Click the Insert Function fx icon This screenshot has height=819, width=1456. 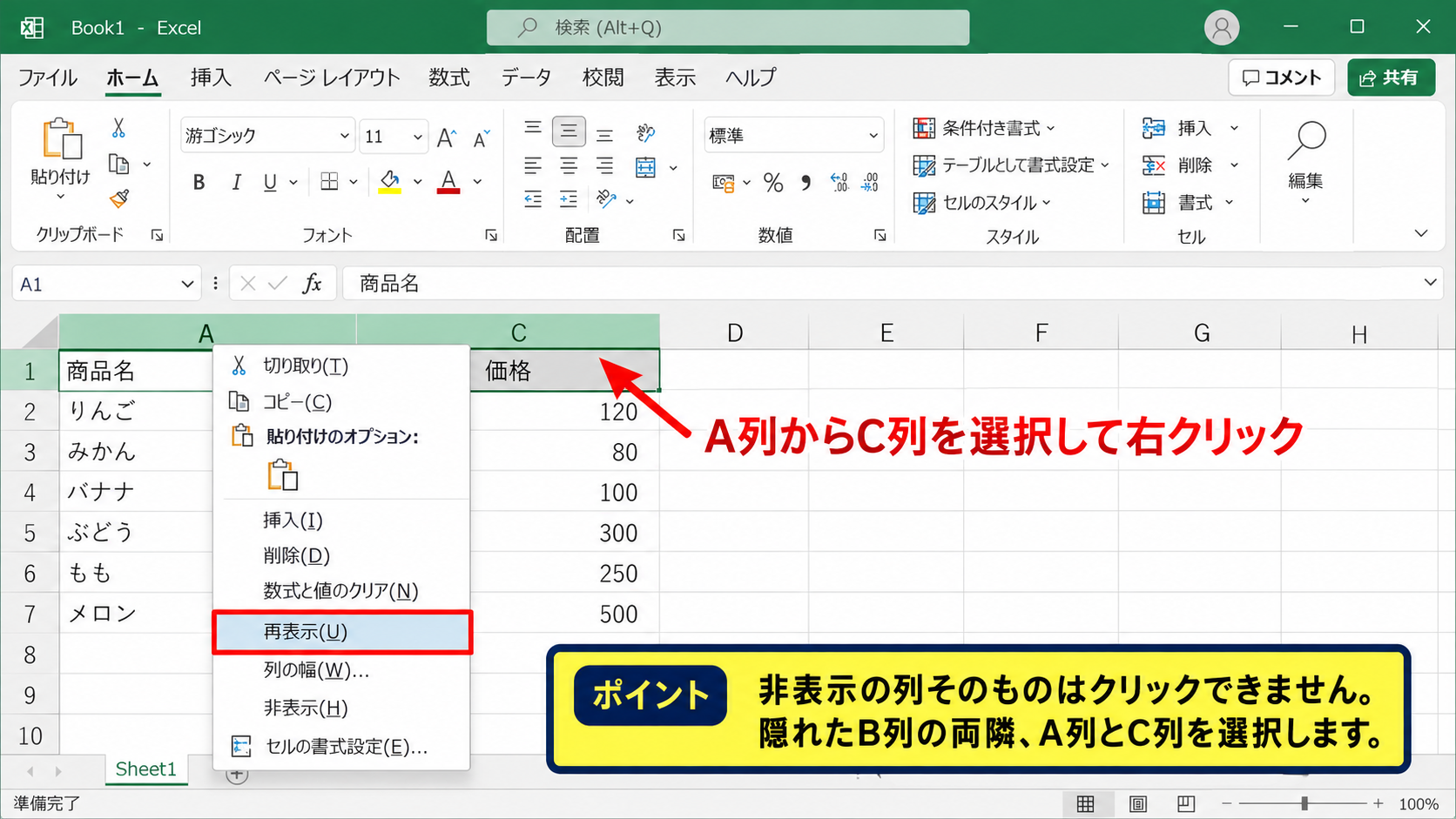tap(312, 283)
